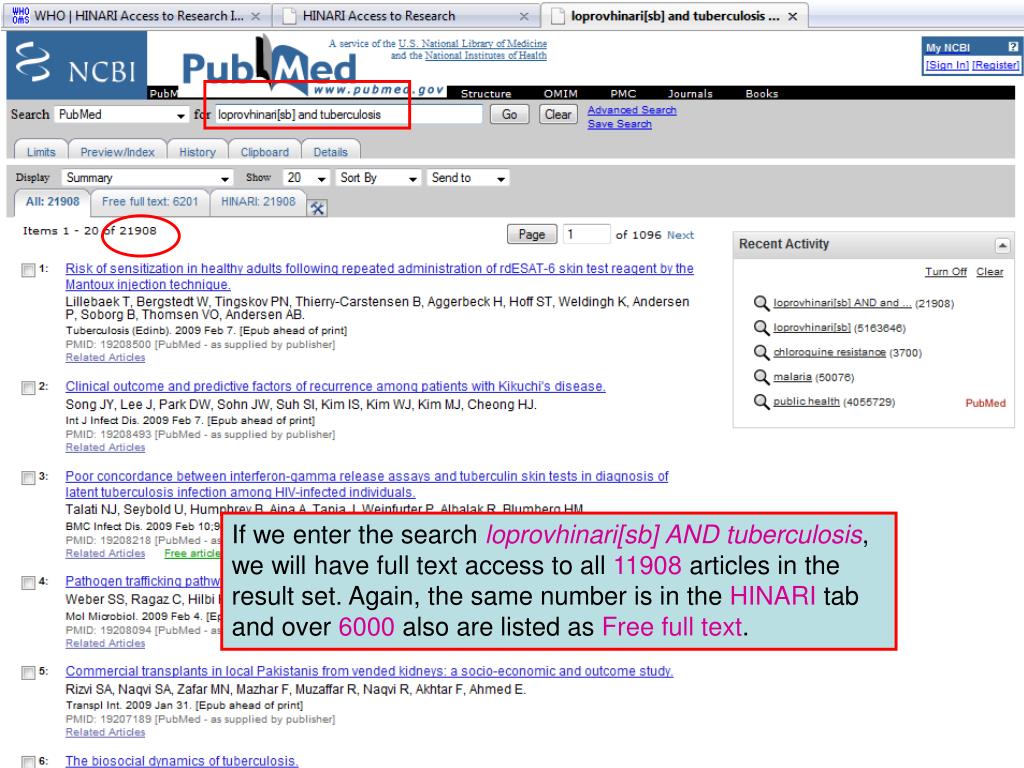Viewport: 1024px width, 768px height.
Task: Check the box for result 6
Action: click(28, 762)
